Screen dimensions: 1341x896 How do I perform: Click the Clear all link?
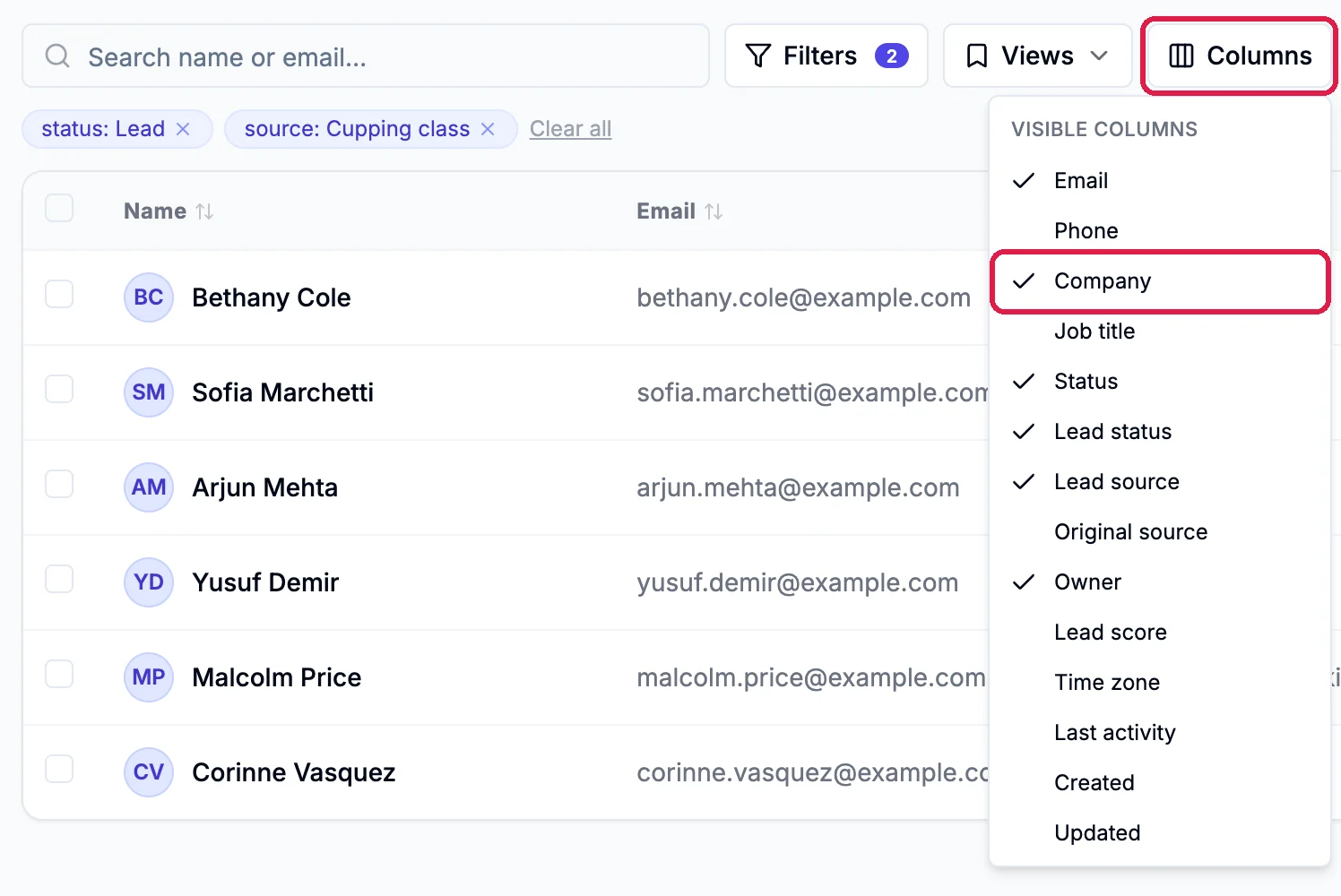570,129
